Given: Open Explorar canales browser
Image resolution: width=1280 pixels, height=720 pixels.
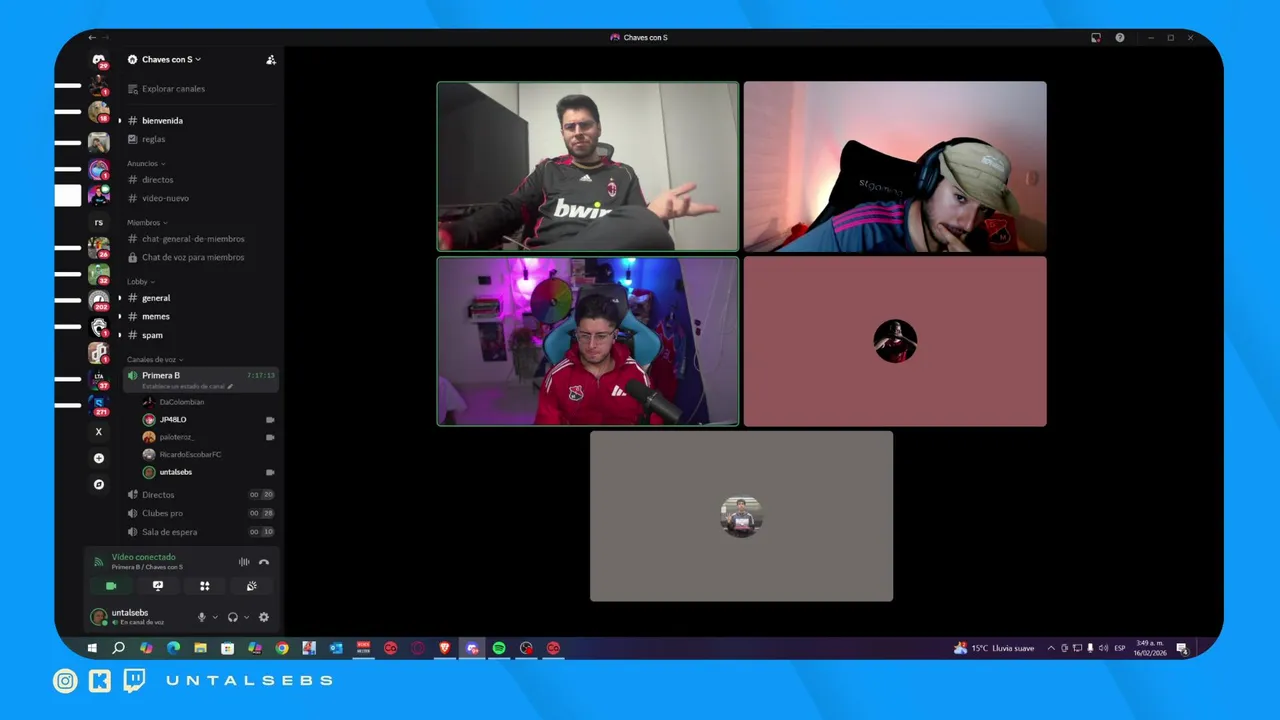Looking at the screenshot, I should (x=200, y=89).
